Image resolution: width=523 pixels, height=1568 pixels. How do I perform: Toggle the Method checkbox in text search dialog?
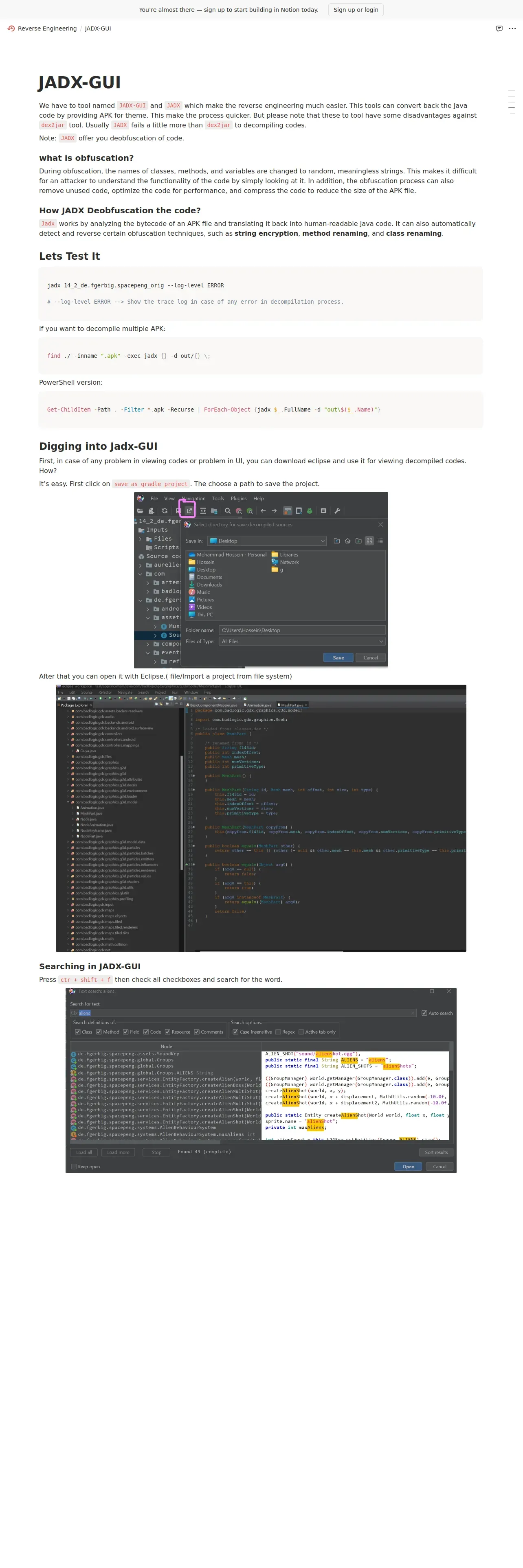(99, 1032)
